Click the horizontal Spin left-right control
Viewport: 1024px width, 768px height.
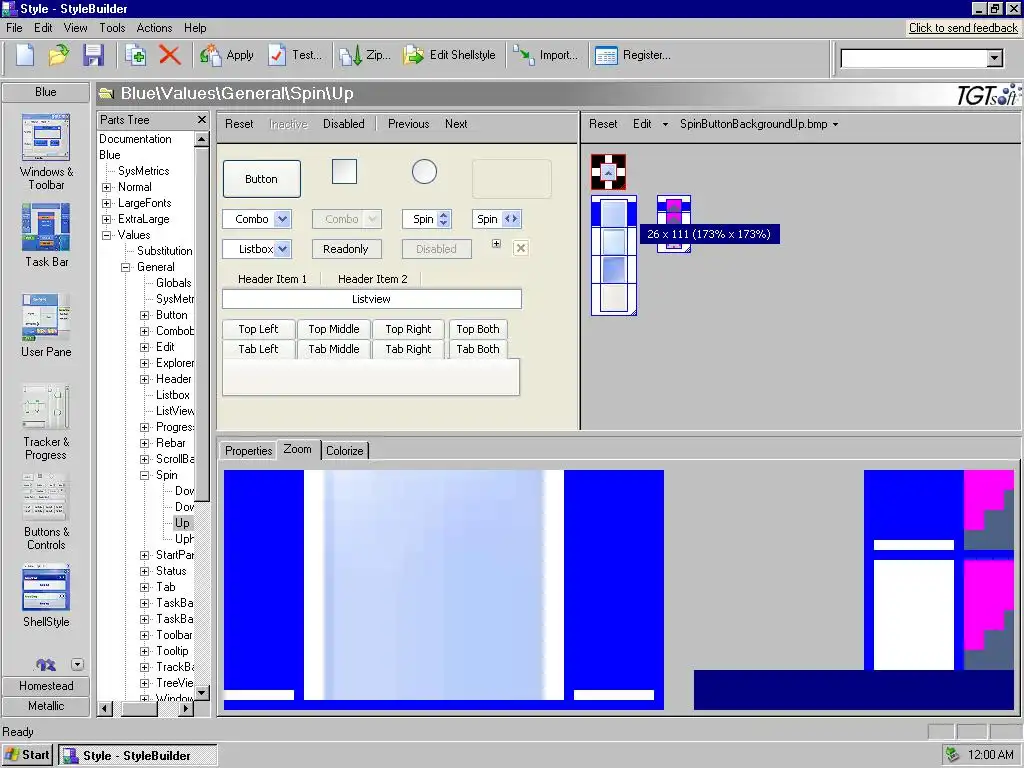(x=511, y=219)
